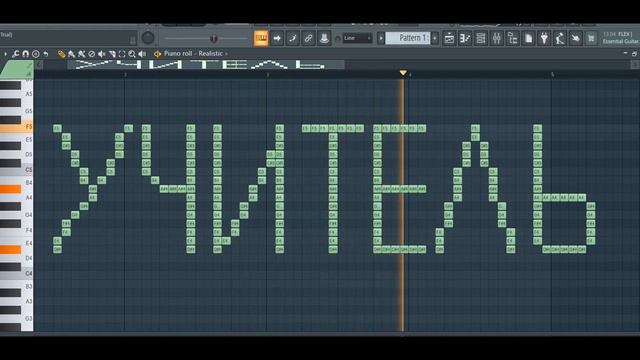Click the plus button right of Pattern 1

click(x=435, y=38)
